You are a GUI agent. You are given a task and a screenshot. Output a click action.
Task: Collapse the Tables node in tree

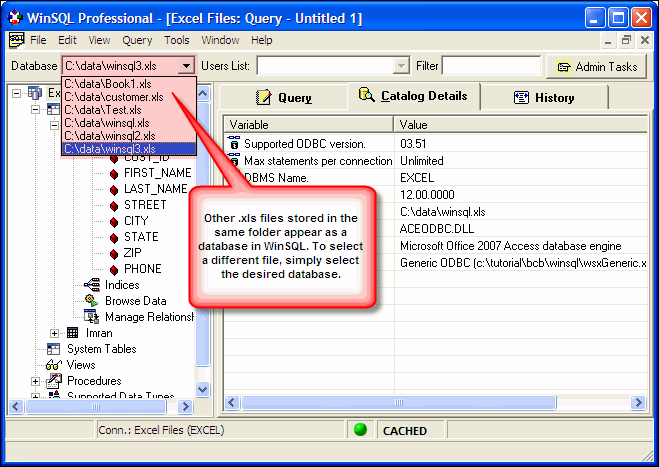[36, 110]
